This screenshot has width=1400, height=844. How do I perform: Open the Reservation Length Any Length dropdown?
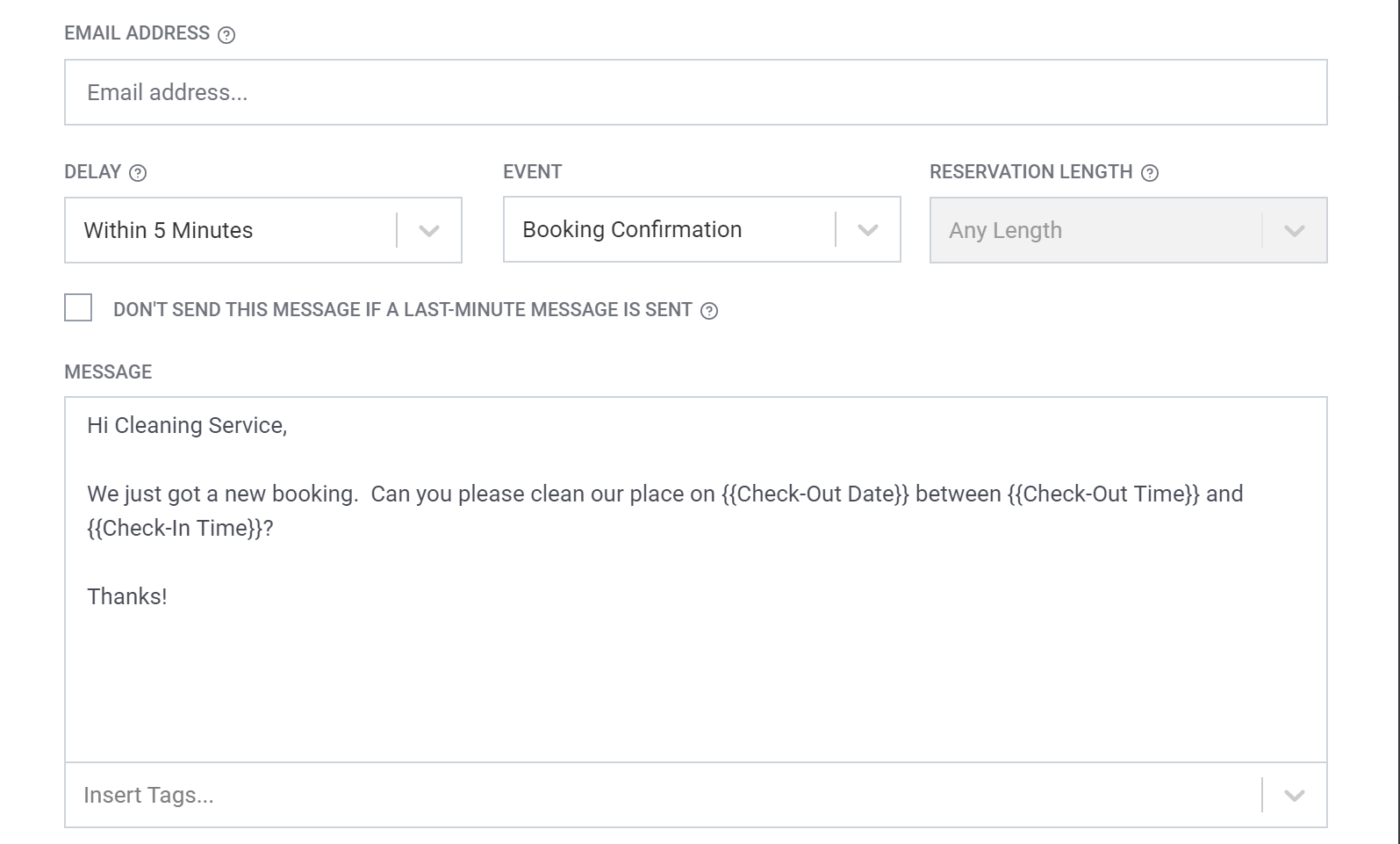click(1128, 230)
